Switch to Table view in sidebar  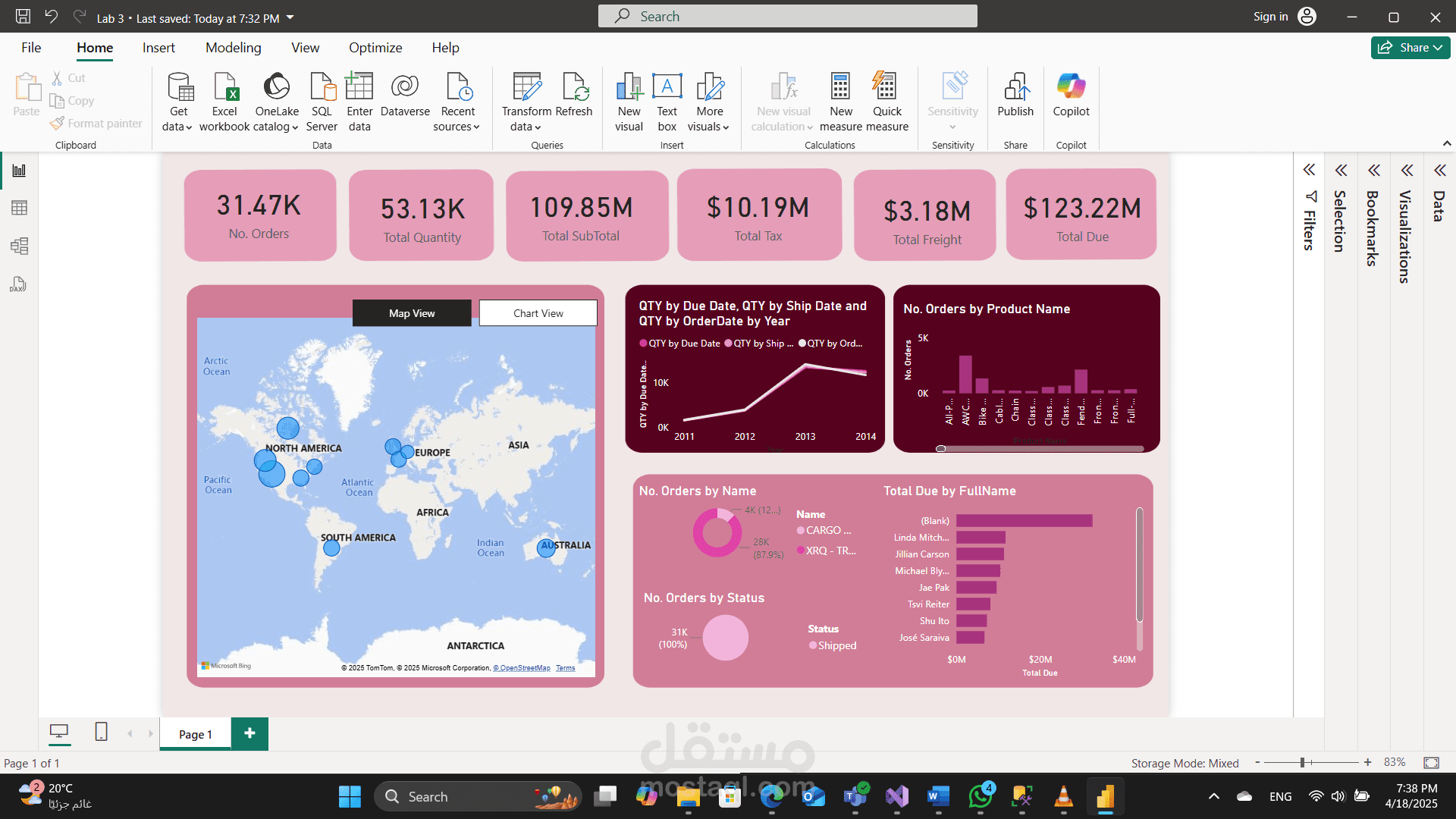19,208
